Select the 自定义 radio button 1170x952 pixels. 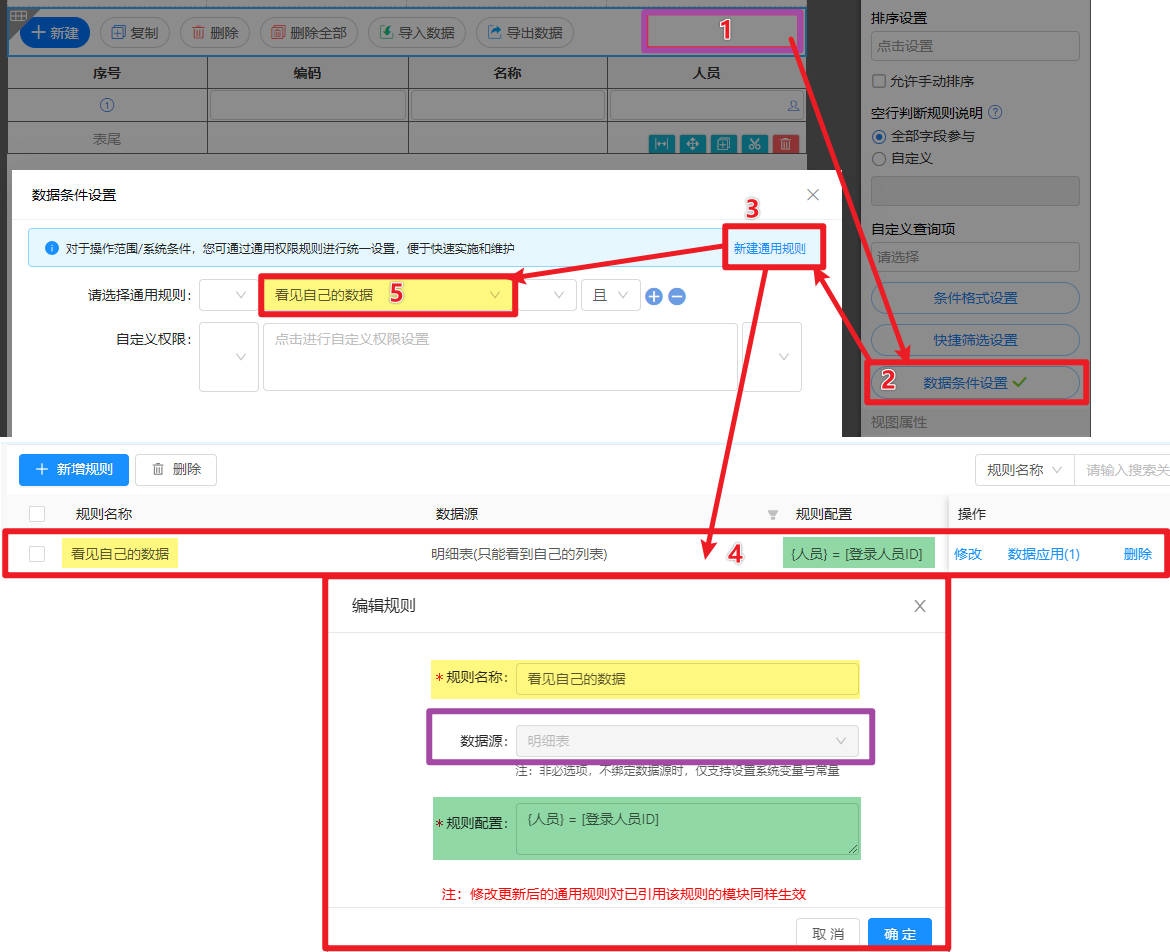pyautogui.click(x=879, y=158)
